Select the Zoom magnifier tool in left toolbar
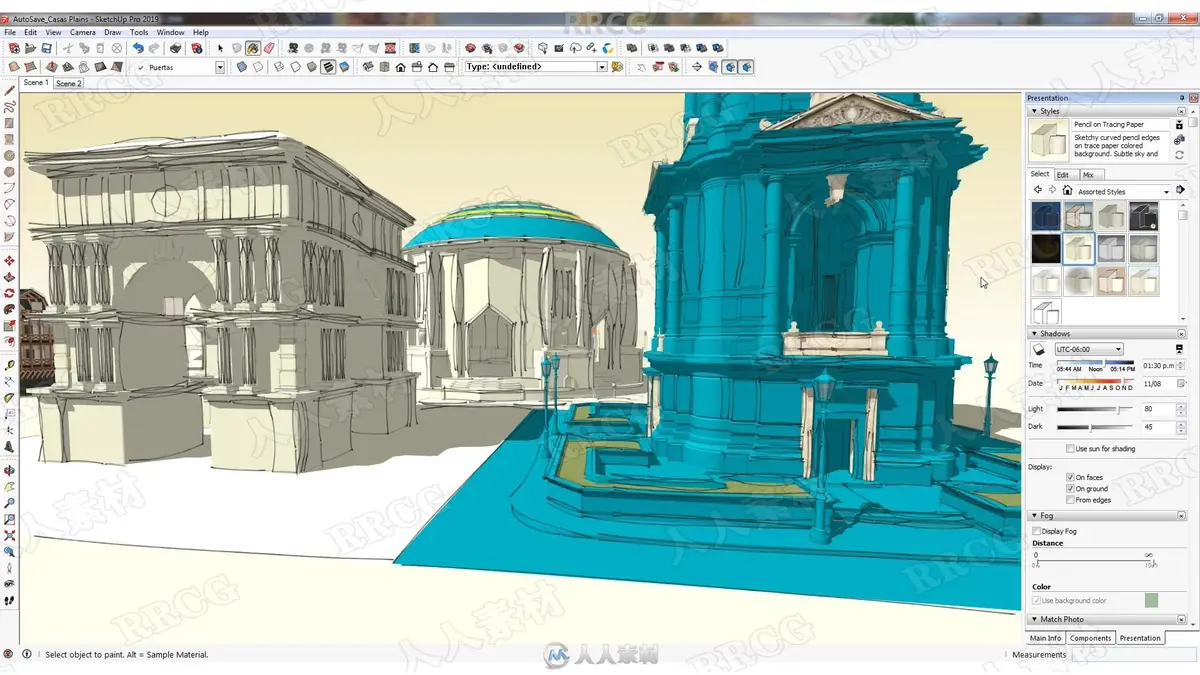 coord(9,503)
